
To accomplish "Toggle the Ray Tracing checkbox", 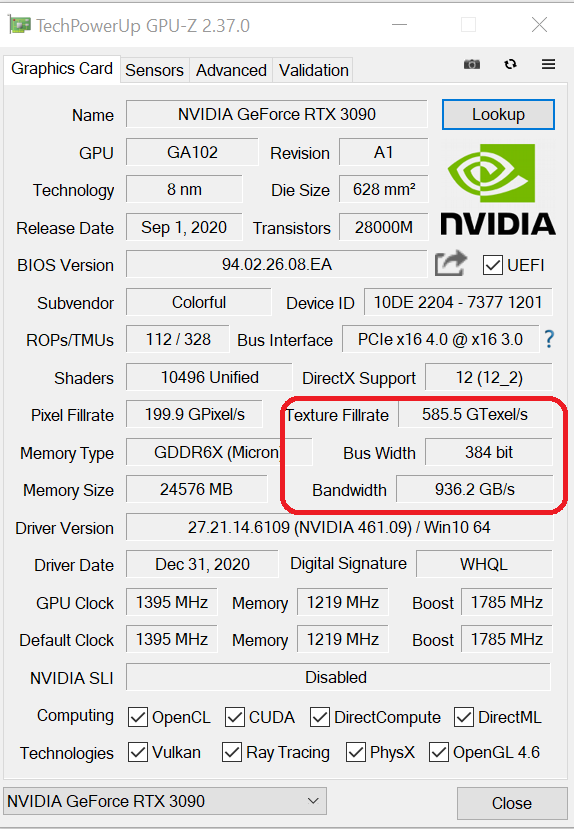I will coord(232,752).
